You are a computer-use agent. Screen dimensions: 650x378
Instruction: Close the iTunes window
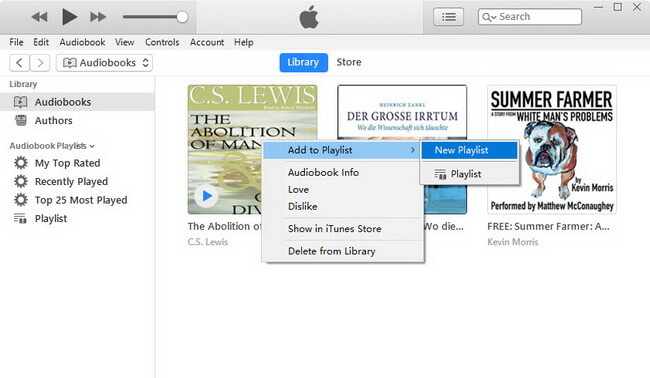(637, 7)
